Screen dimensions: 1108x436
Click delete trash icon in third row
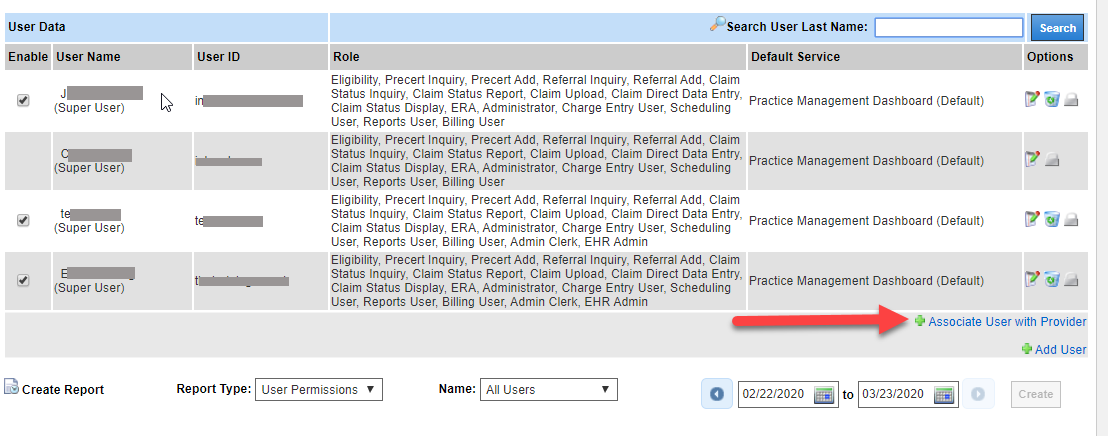tap(1051, 219)
